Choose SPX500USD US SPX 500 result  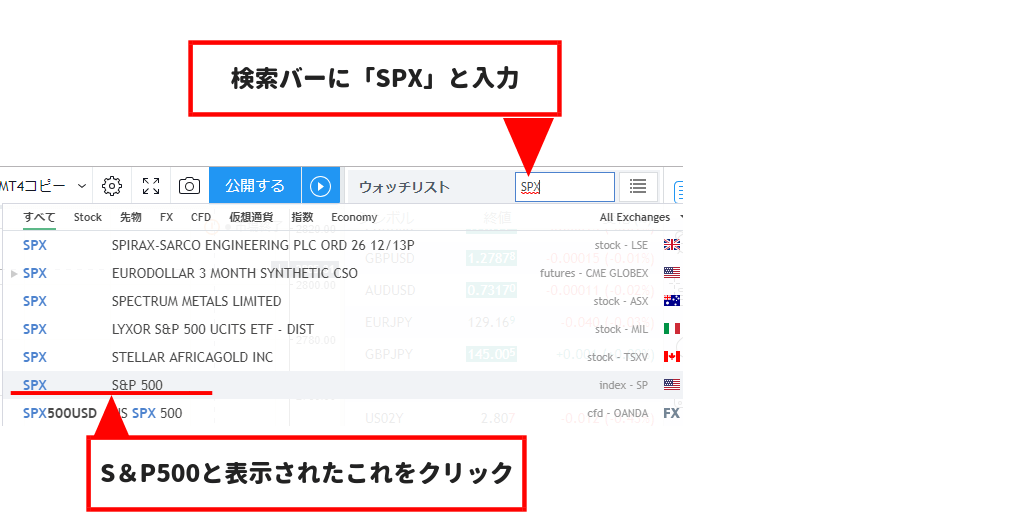click(343, 413)
